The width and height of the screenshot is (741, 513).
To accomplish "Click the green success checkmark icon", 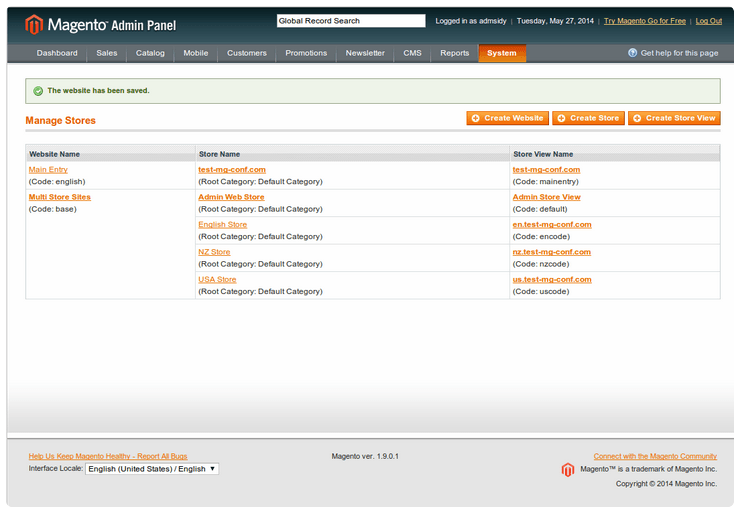I will [x=38, y=91].
